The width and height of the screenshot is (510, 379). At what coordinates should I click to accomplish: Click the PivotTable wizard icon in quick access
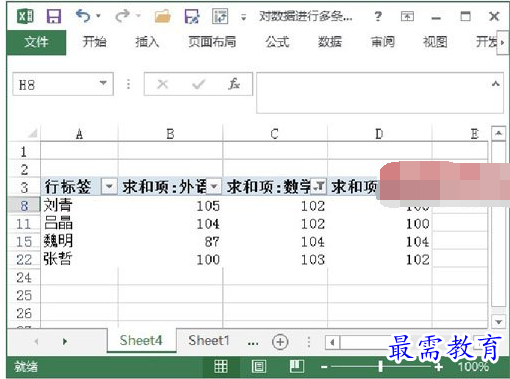coord(220,16)
